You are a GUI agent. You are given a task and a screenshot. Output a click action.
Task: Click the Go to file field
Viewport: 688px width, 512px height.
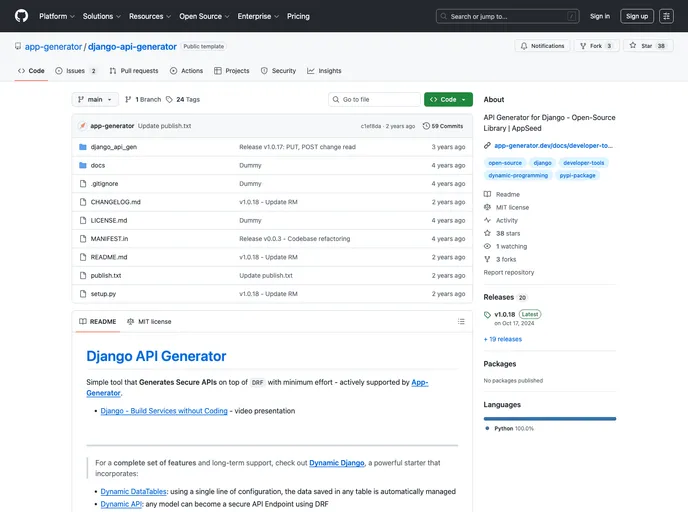[374, 100]
